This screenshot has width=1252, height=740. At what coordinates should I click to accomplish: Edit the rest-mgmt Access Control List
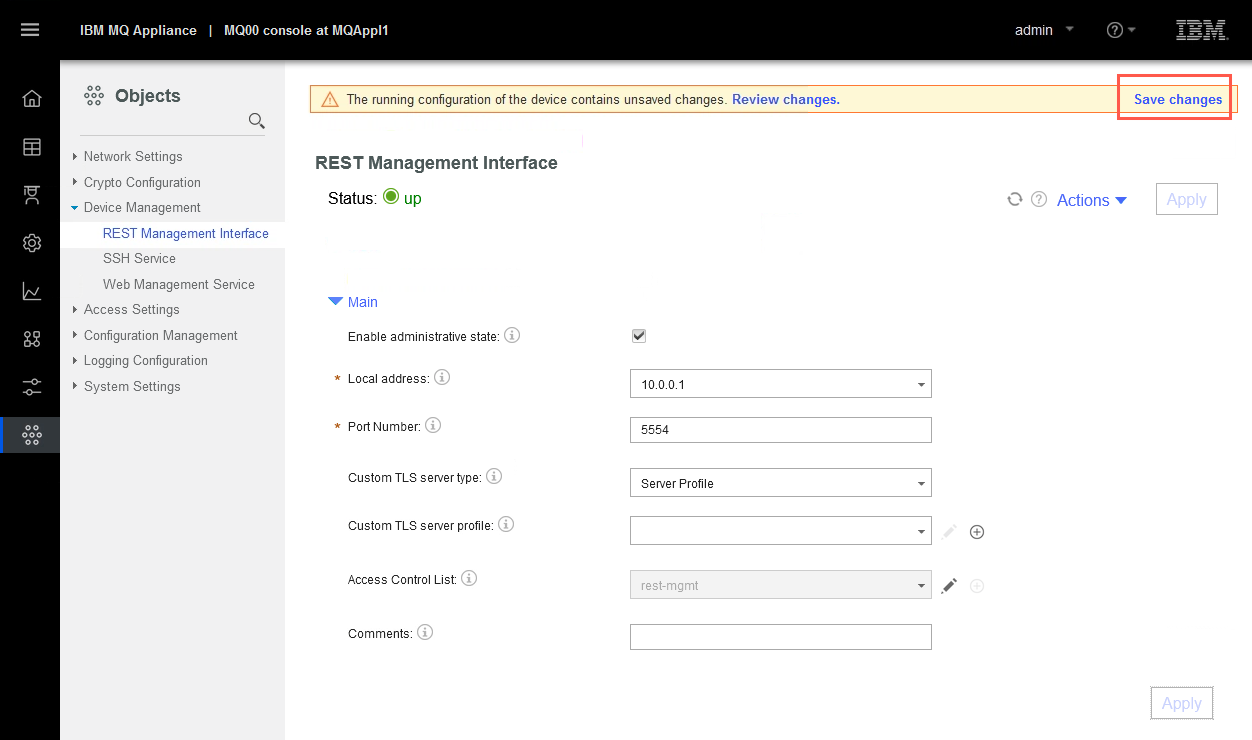(949, 585)
